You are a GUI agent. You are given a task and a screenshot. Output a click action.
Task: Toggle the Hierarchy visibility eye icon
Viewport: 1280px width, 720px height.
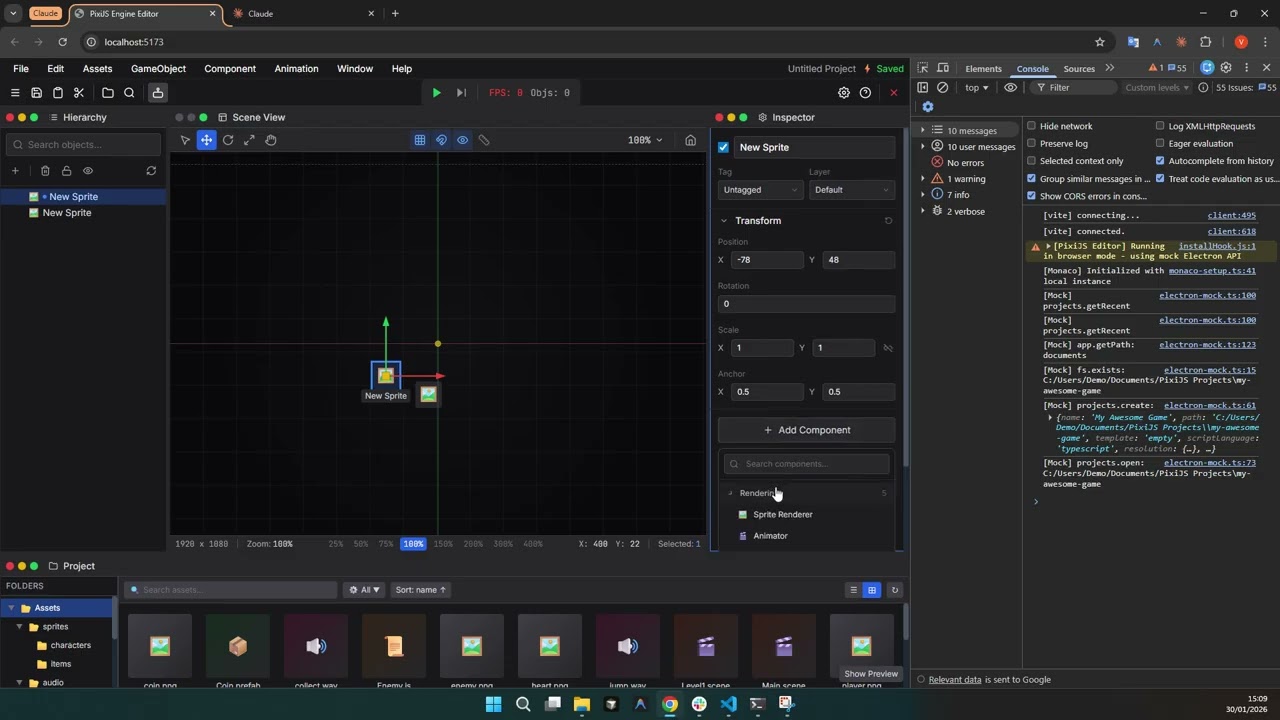tap(88, 171)
